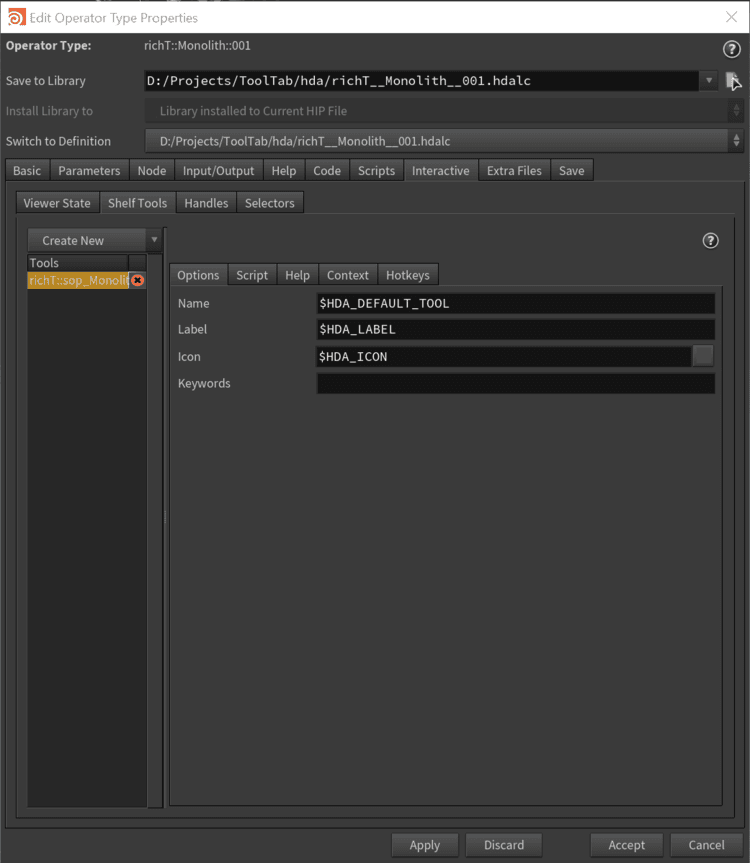
Task: Switch to the Code tab
Action: 327,171
